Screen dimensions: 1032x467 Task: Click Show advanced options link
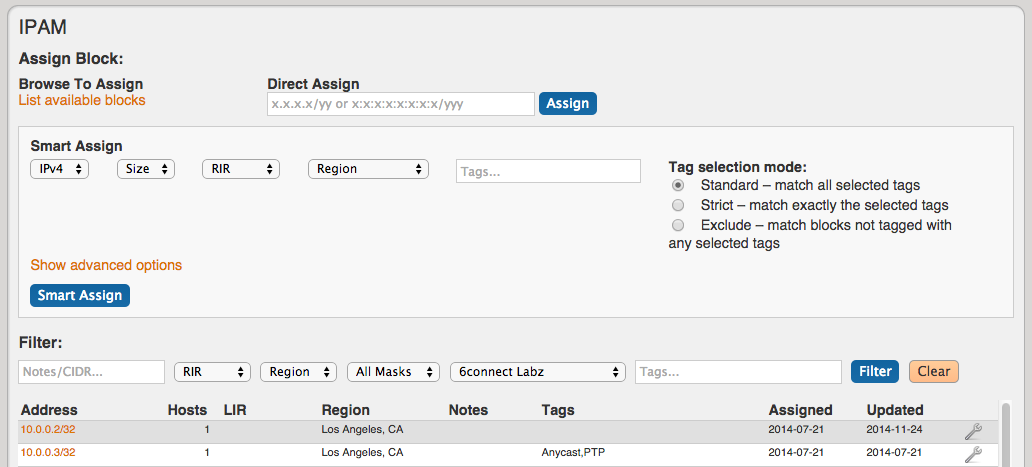106,265
